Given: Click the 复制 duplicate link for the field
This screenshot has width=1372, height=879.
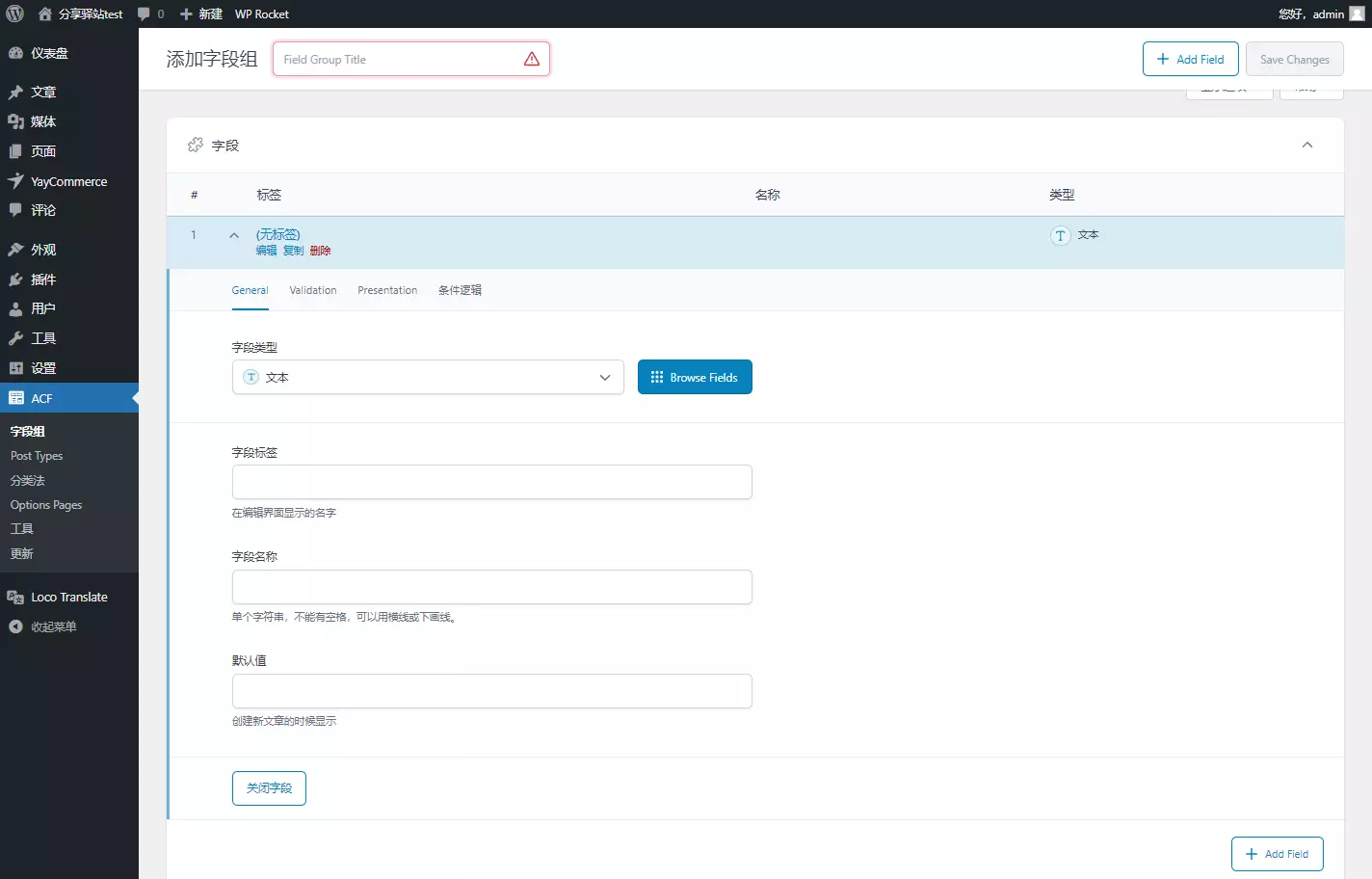Looking at the screenshot, I should [x=294, y=251].
